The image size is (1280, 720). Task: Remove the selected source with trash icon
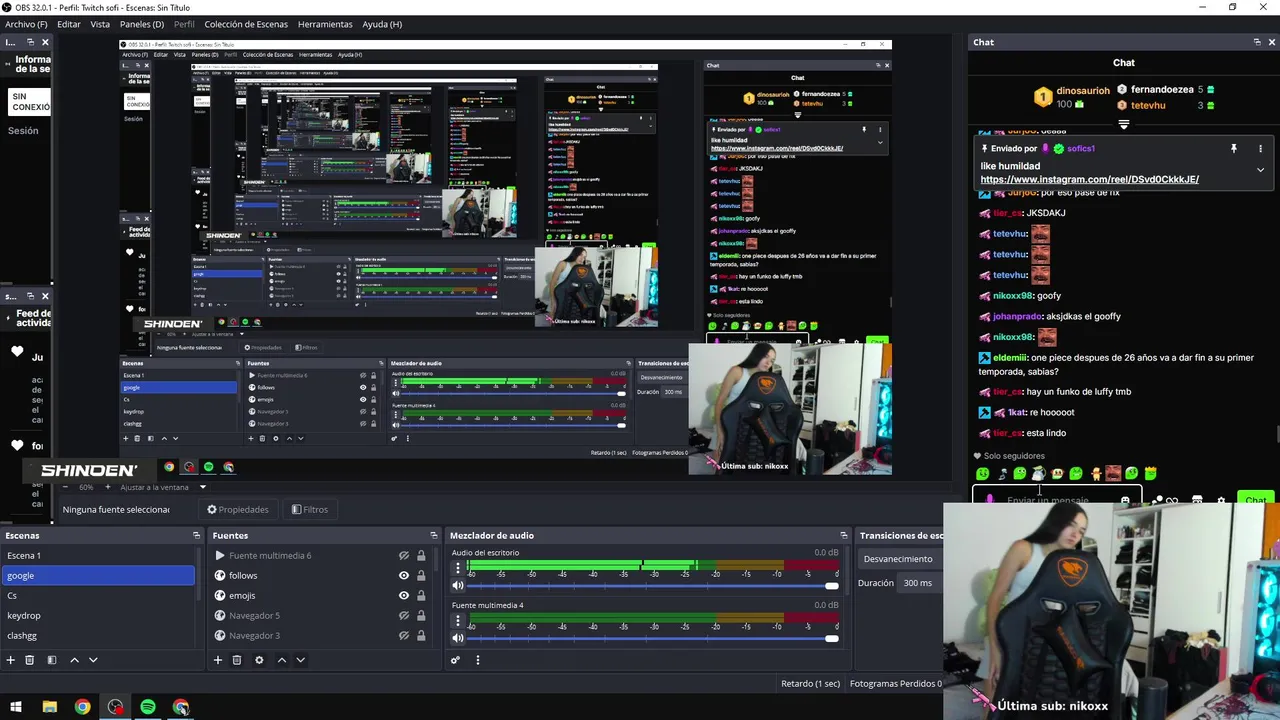tap(237, 660)
